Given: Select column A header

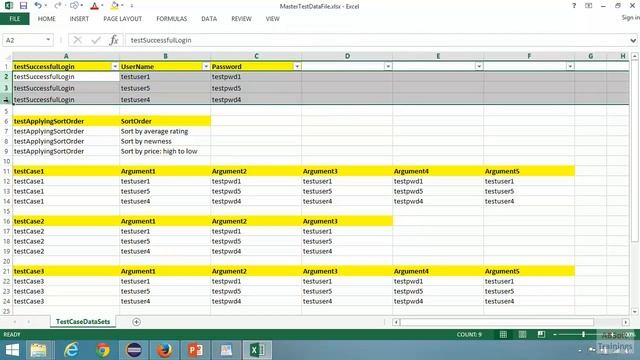Looking at the screenshot, I should click(66, 56).
